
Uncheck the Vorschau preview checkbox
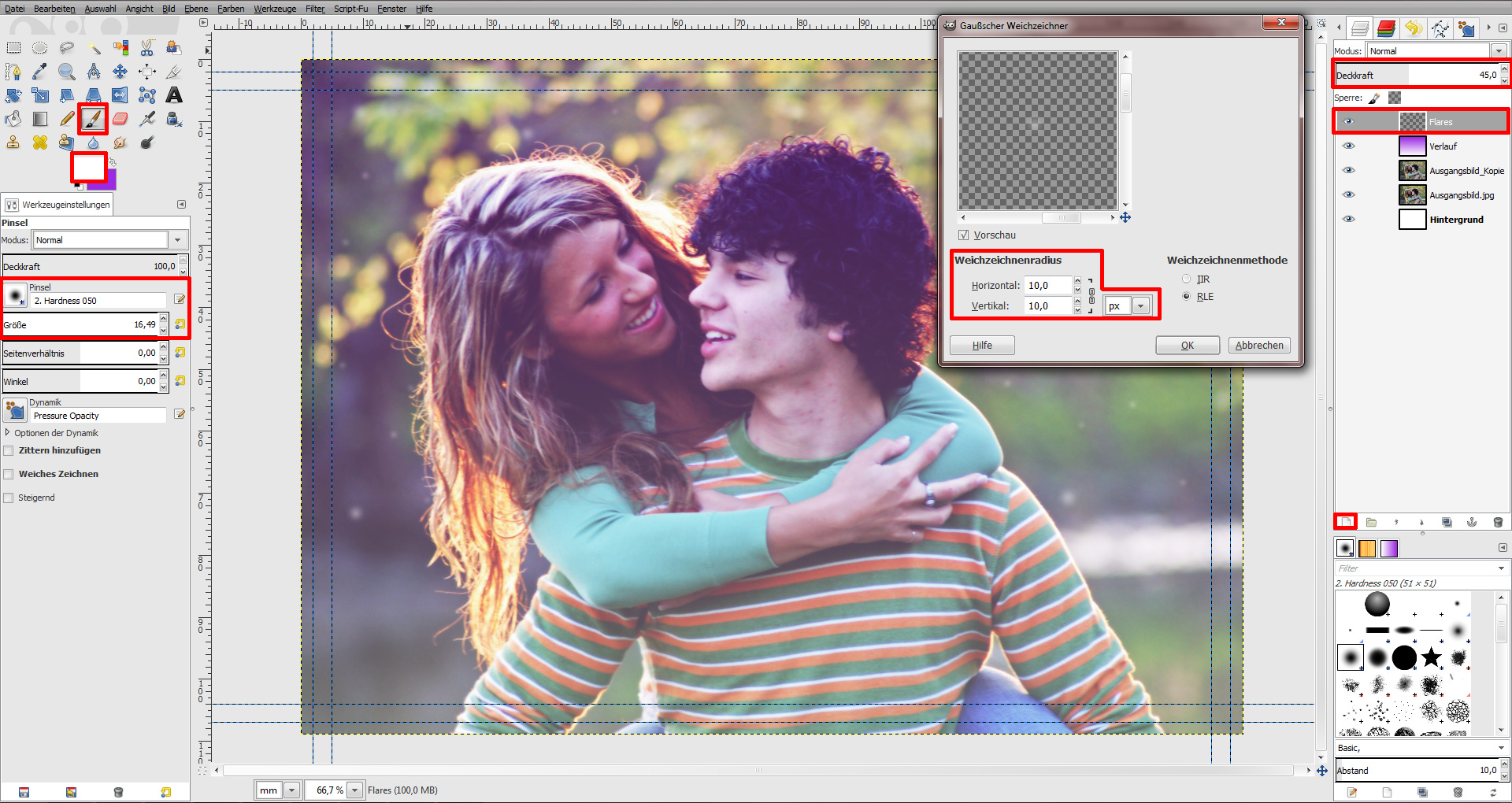[x=963, y=235]
